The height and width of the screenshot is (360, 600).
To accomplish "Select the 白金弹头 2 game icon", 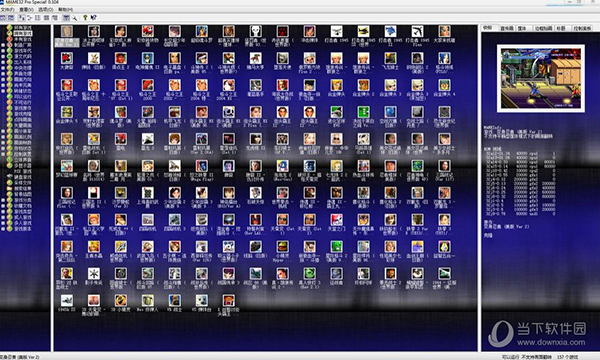I will point(363,85).
